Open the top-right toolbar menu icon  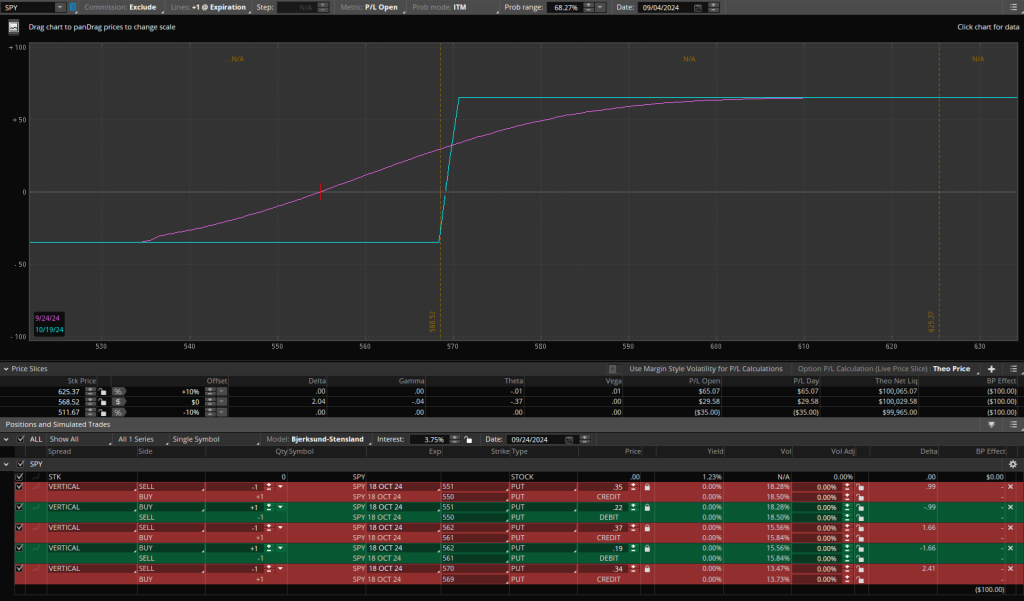click(x=1012, y=7)
